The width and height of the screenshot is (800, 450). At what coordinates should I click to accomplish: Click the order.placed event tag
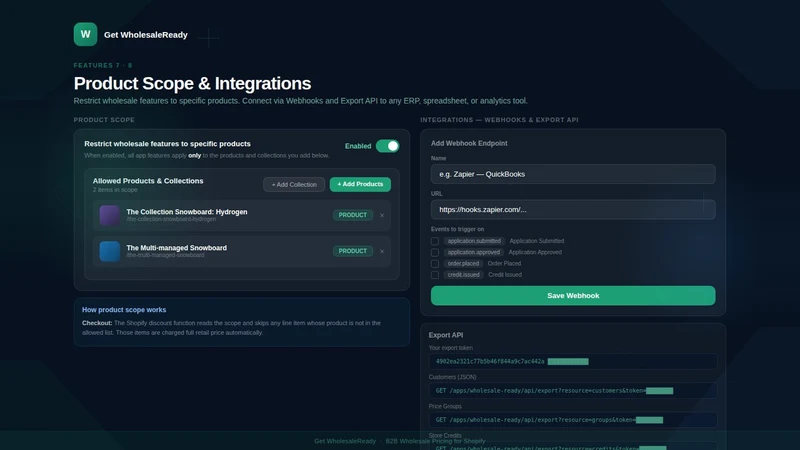pos(463,263)
